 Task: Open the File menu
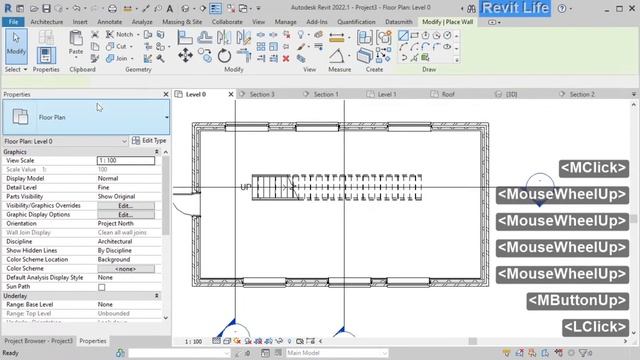pyautogui.click(x=13, y=22)
